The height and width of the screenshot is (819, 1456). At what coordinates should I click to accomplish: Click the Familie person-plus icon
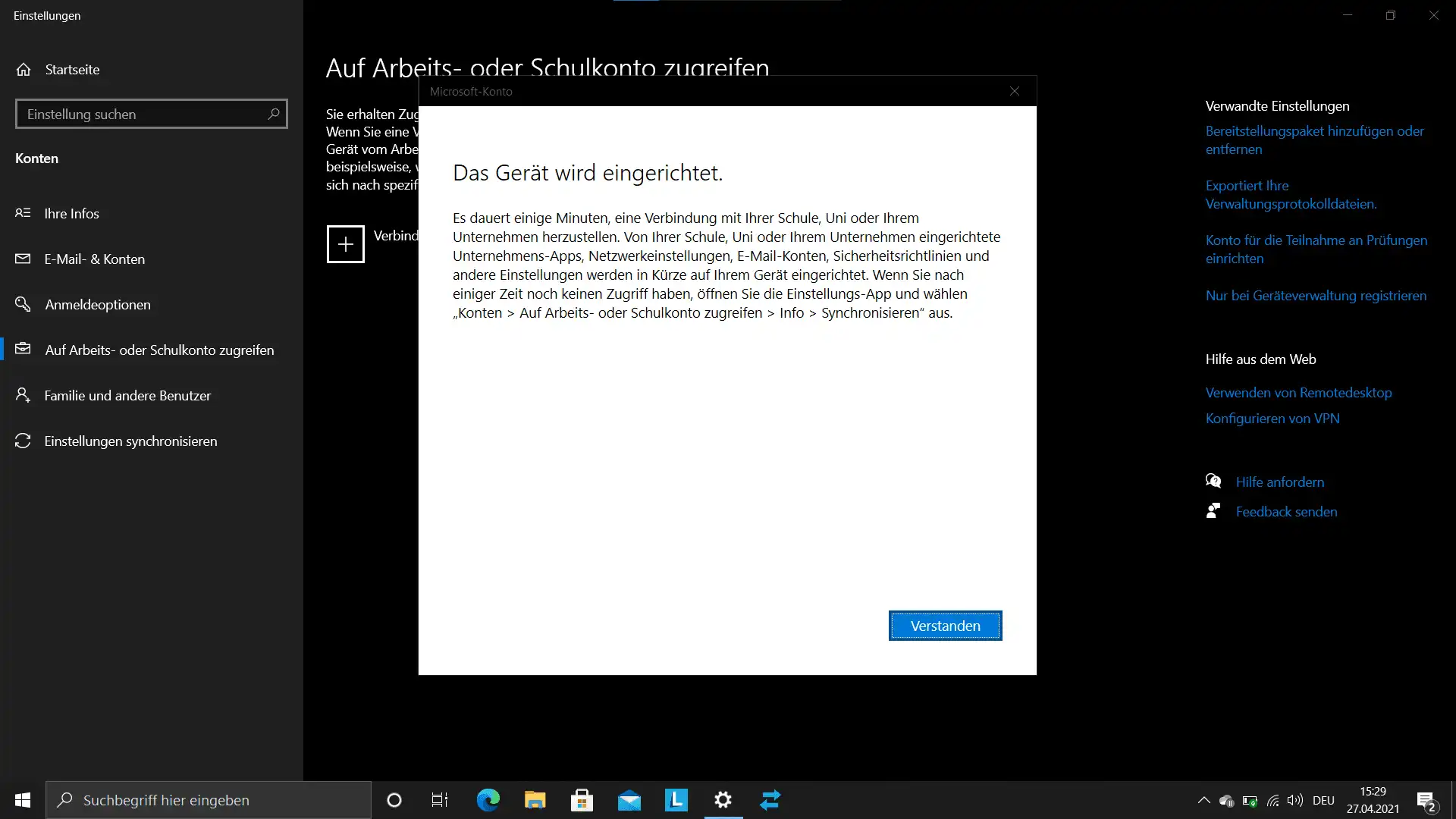coord(23,395)
